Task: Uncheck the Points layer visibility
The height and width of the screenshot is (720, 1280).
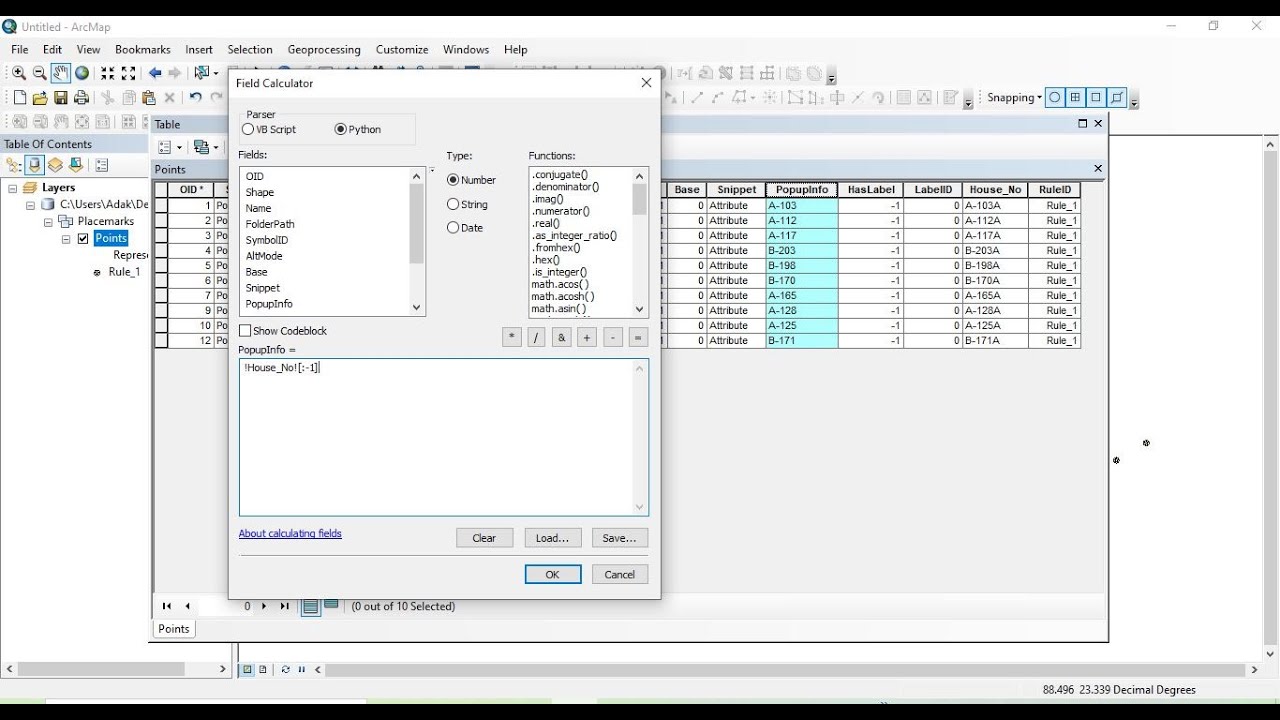Action: [83, 239]
